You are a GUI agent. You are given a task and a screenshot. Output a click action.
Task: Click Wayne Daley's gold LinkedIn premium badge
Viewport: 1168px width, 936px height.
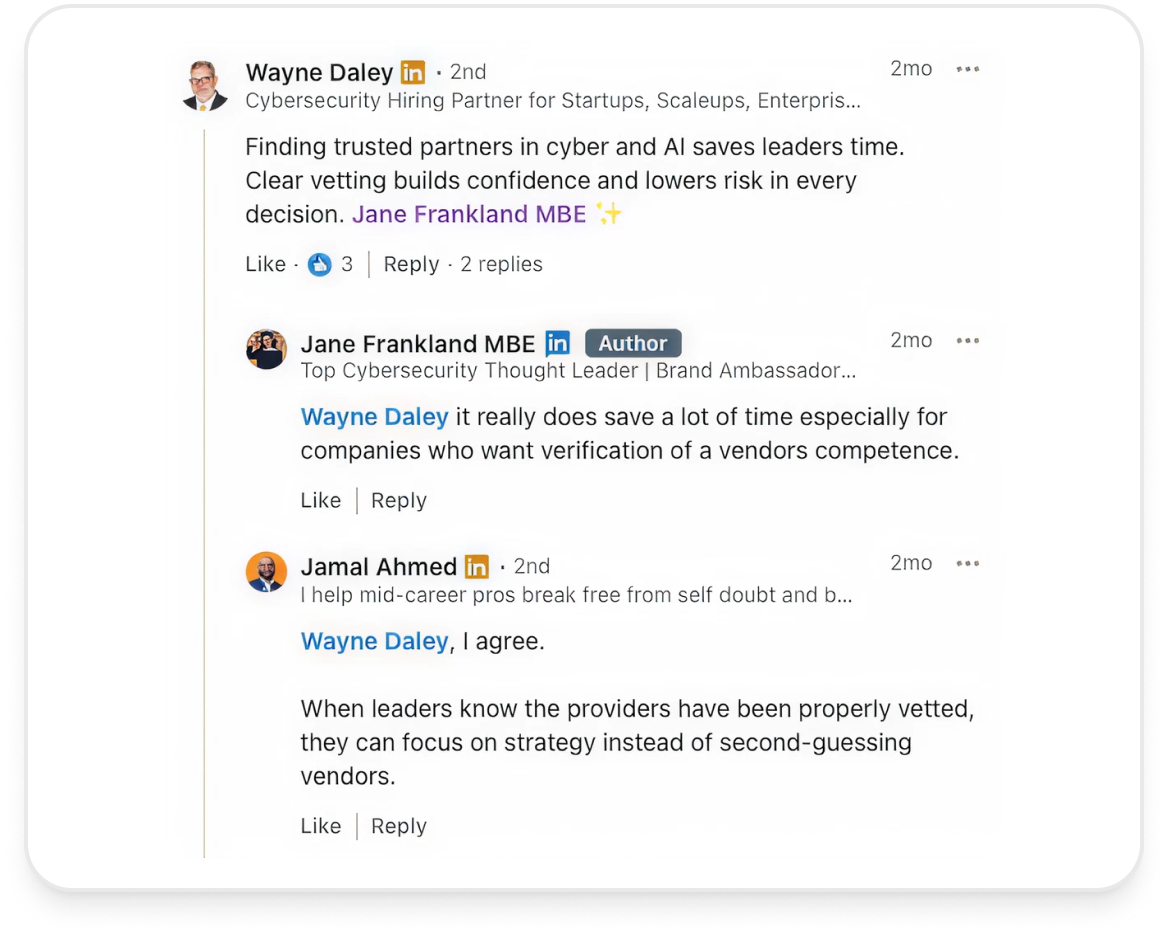413,72
